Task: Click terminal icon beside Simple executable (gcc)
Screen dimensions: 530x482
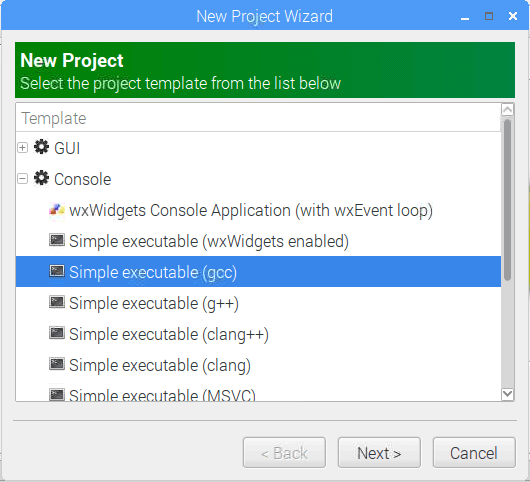Action: [x=56, y=271]
